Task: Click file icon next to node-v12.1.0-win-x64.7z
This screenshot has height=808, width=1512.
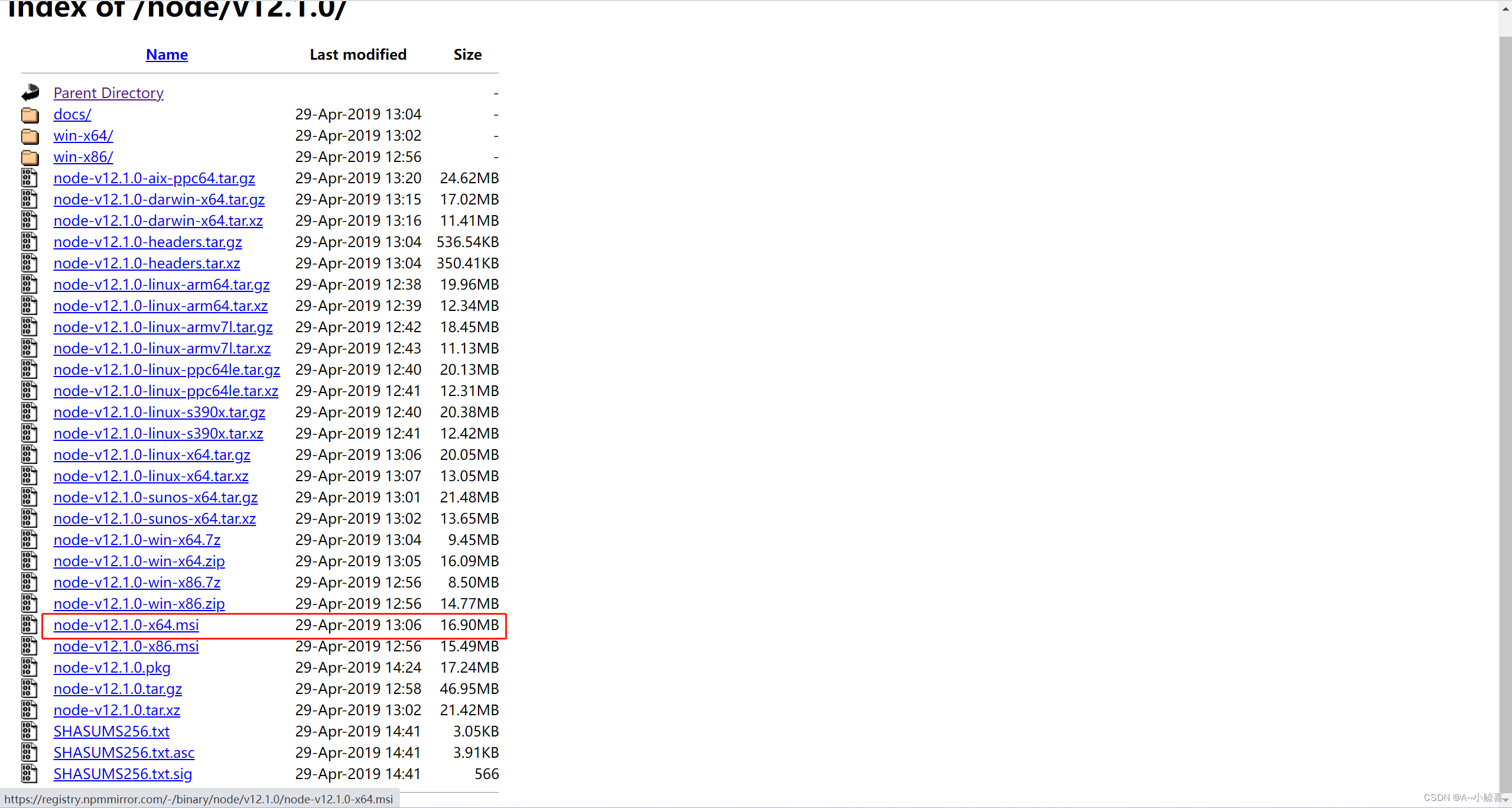Action: [x=30, y=540]
